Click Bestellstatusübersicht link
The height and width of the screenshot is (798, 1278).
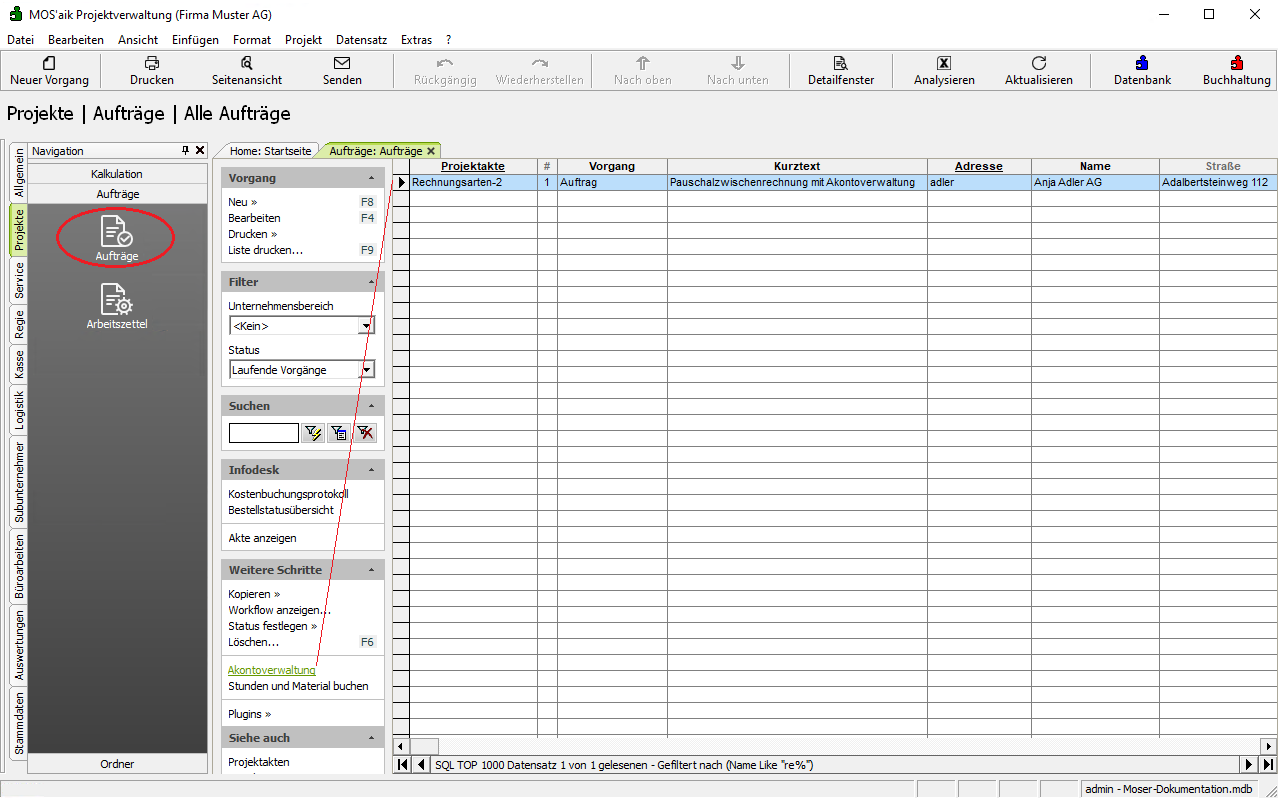(281, 510)
